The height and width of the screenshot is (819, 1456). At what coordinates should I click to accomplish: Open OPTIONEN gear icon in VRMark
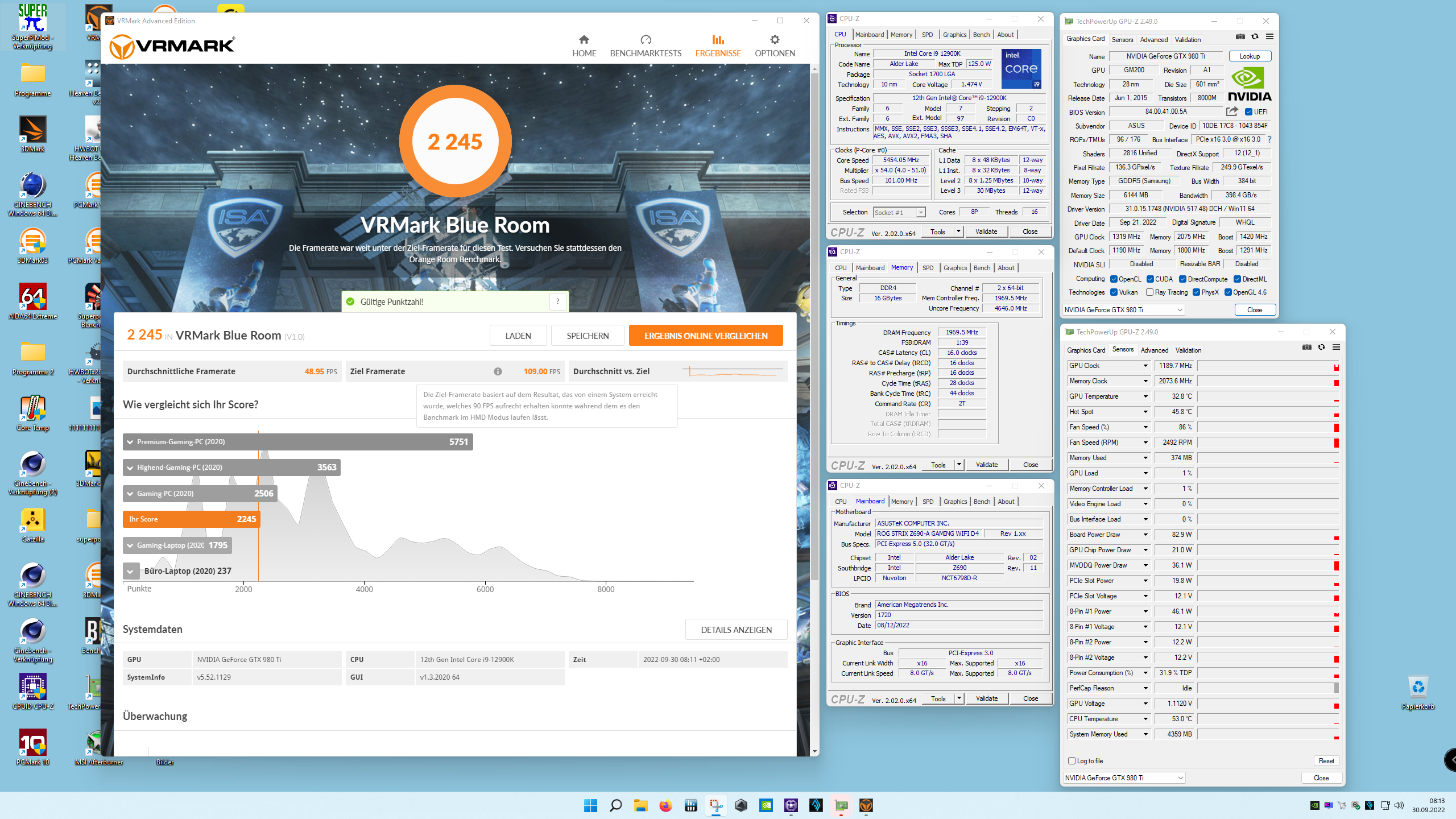(775, 40)
